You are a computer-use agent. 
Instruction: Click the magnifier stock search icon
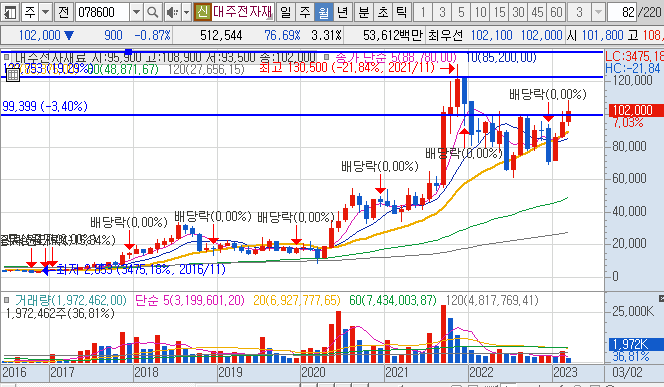click(152, 12)
